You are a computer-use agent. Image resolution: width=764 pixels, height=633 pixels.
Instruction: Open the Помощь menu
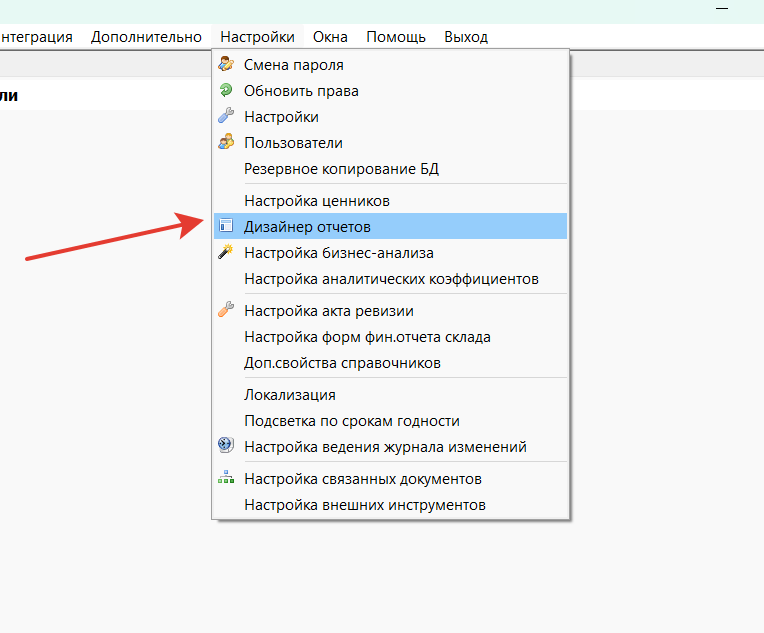tap(396, 37)
